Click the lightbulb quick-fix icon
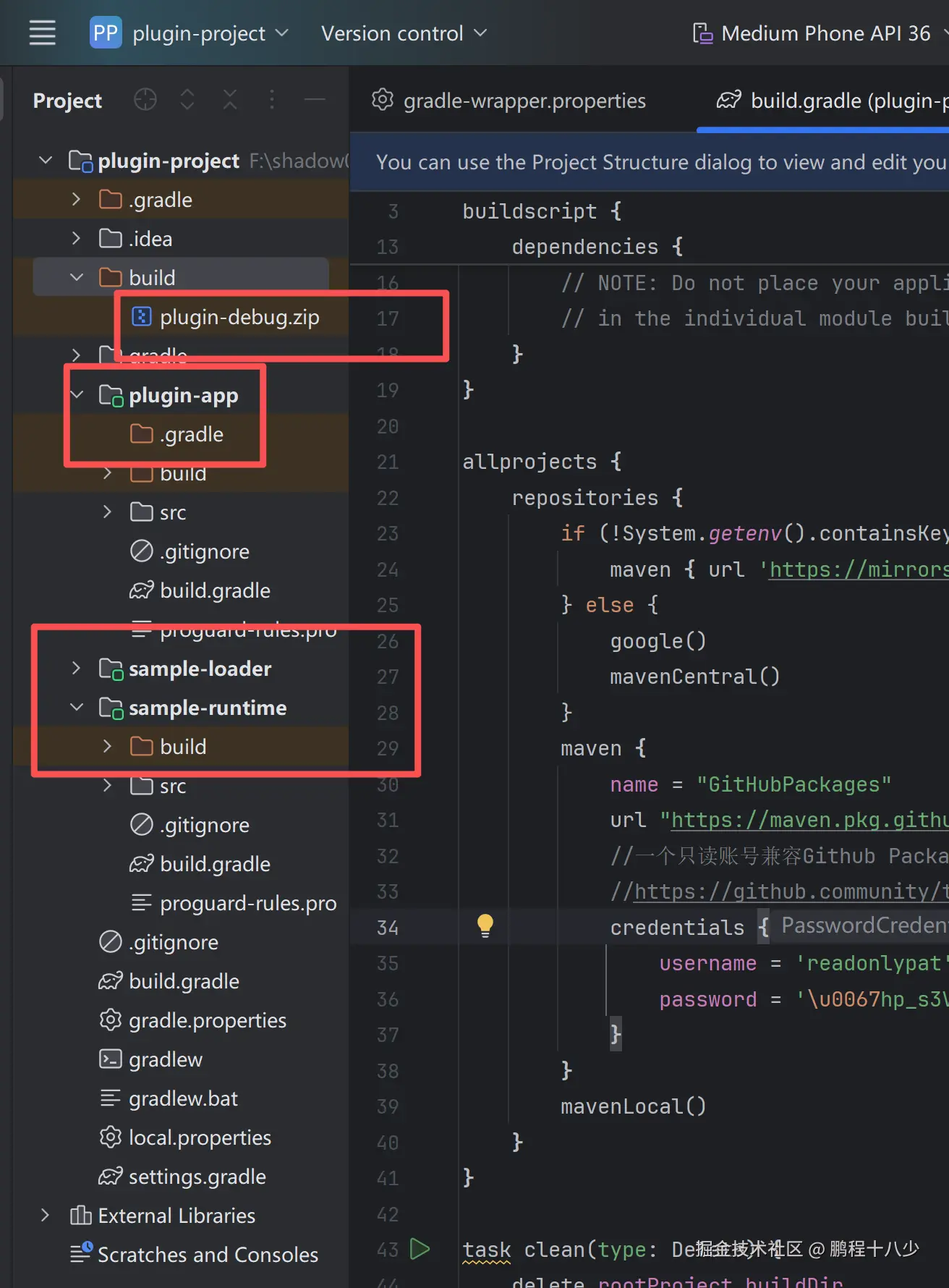This screenshot has height=1288, width=949. [x=485, y=925]
